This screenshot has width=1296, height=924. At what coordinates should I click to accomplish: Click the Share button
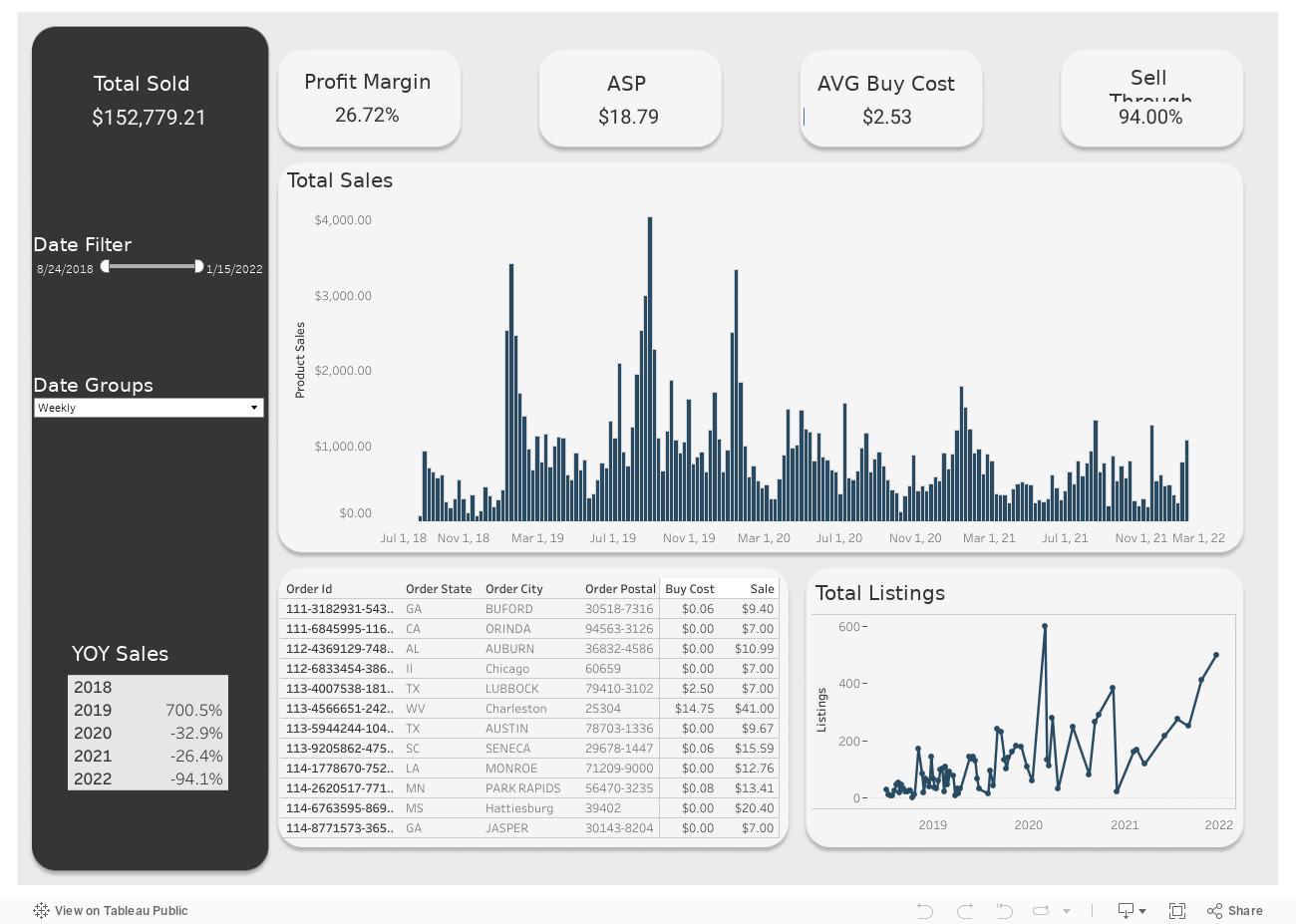pyautogui.click(x=1235, y=910)
